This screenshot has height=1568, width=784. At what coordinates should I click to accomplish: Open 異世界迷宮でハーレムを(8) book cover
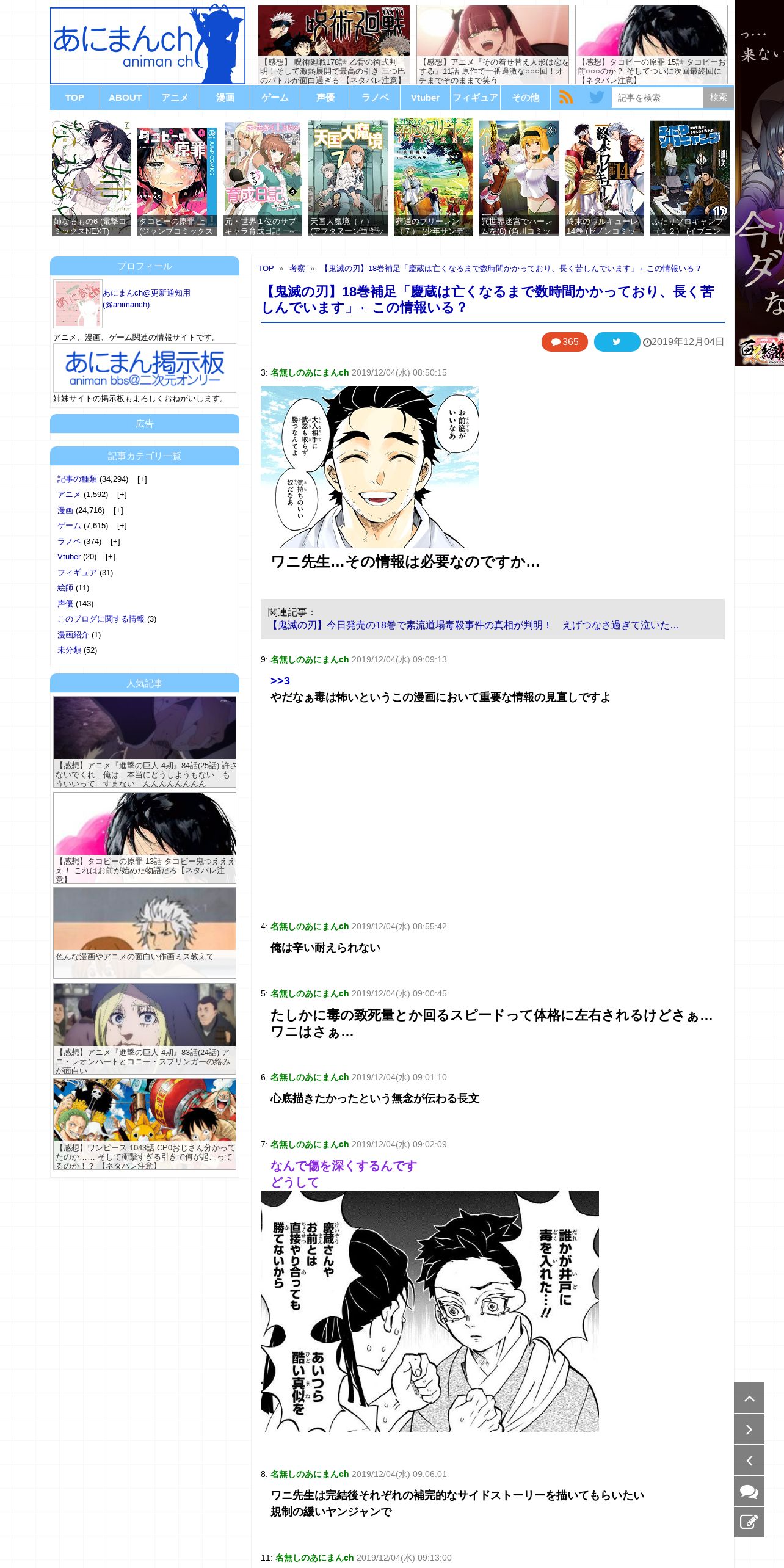[x=519, y=178]
